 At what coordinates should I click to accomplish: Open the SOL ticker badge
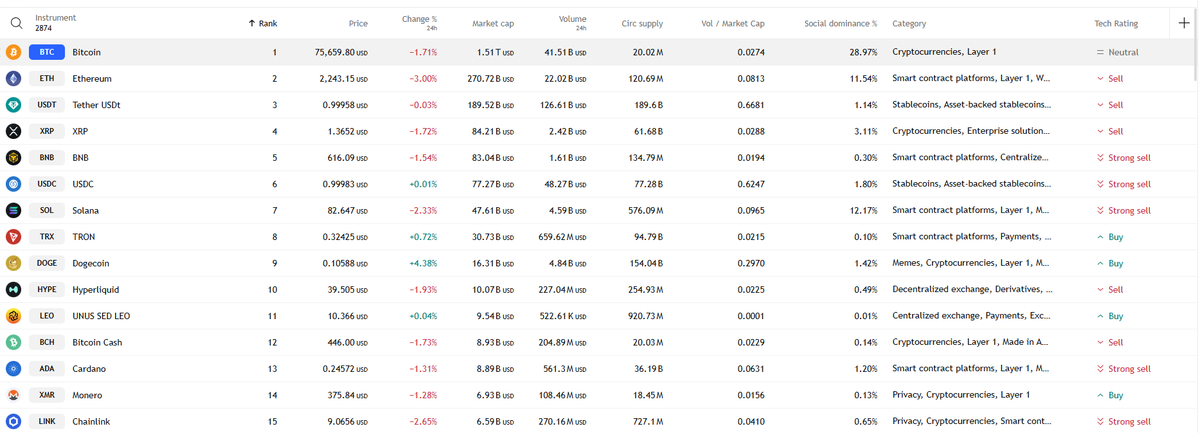[47, 210]
